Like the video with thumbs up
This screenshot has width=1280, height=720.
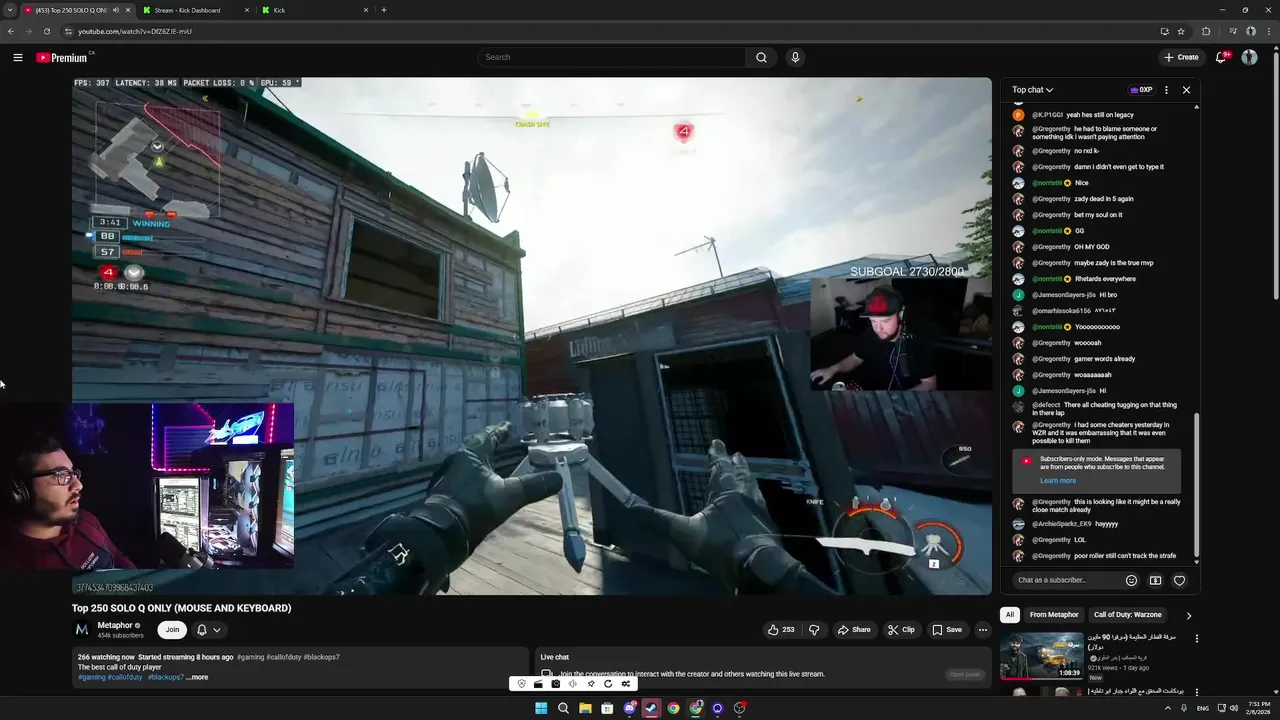(x=781, y=630)
